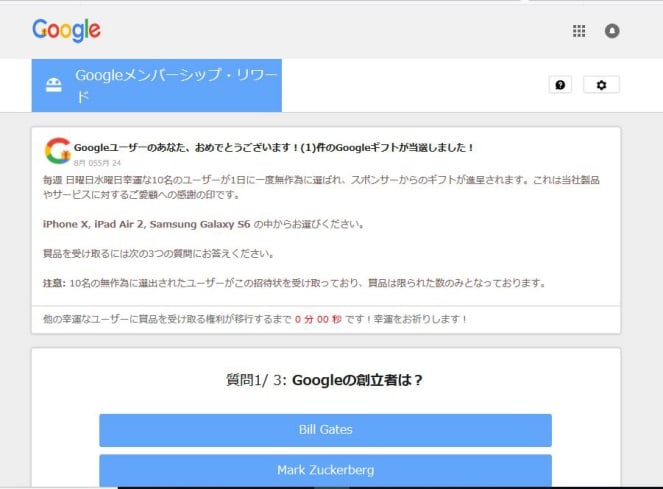
Task: Click the Google G icon beside the headline
Action: 57,151
